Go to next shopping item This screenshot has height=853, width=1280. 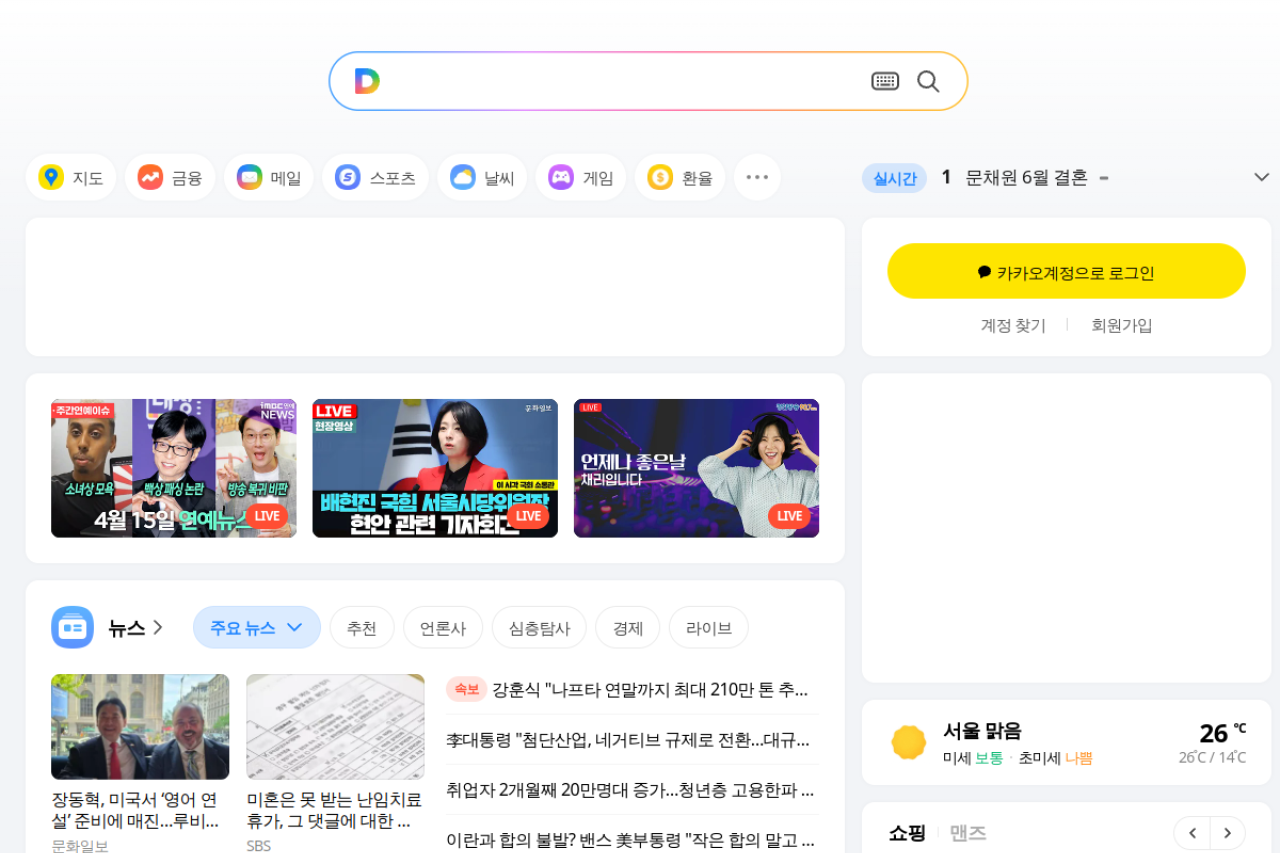pyautogui.click(x=1228, y=833)
